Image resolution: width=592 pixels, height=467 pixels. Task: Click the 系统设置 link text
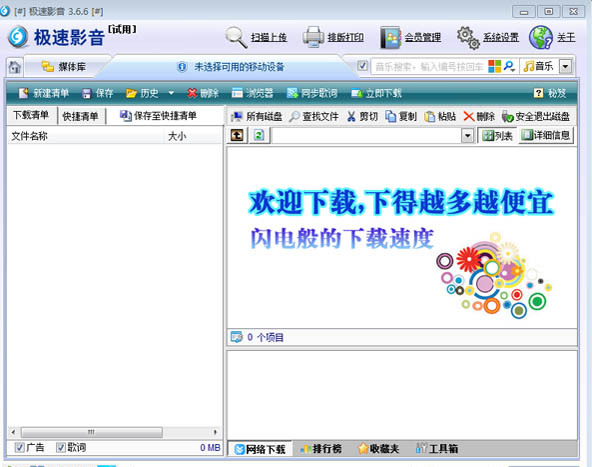click(501, 37)
